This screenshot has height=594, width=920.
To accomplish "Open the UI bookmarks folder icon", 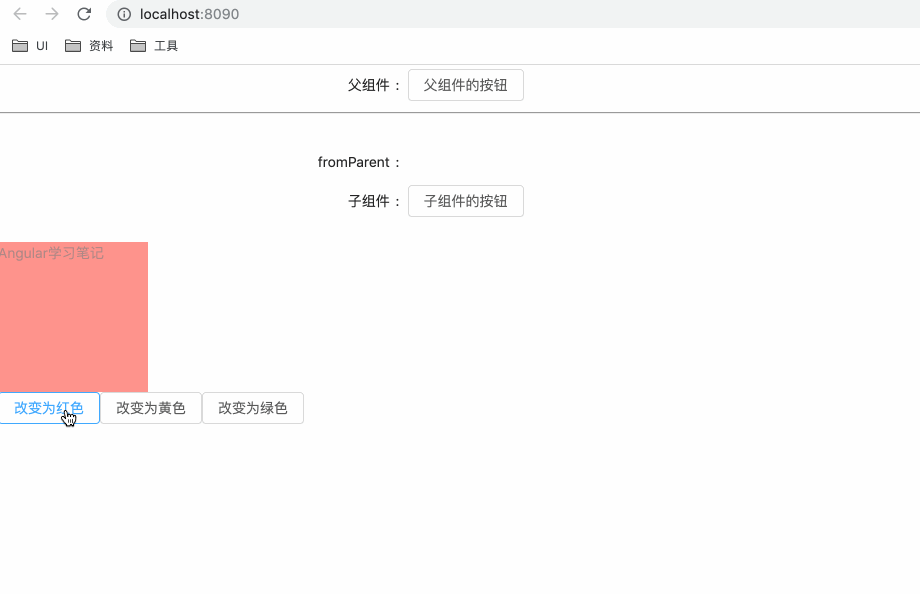I will (20, 45).
